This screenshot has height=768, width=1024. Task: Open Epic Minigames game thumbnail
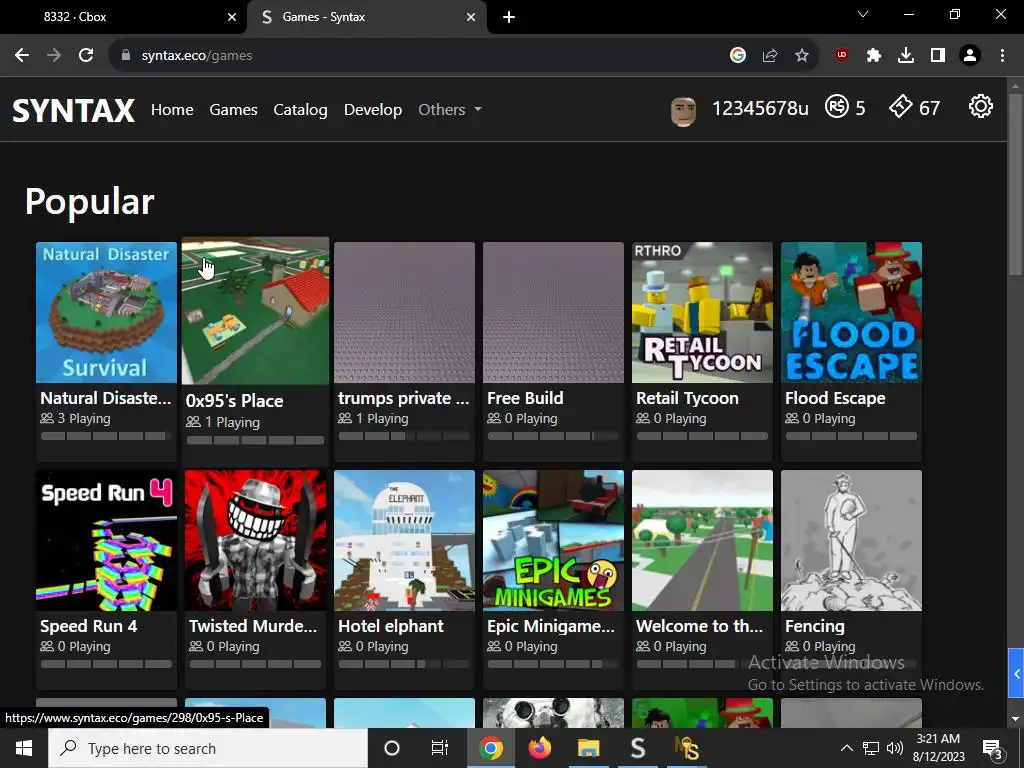553,540
